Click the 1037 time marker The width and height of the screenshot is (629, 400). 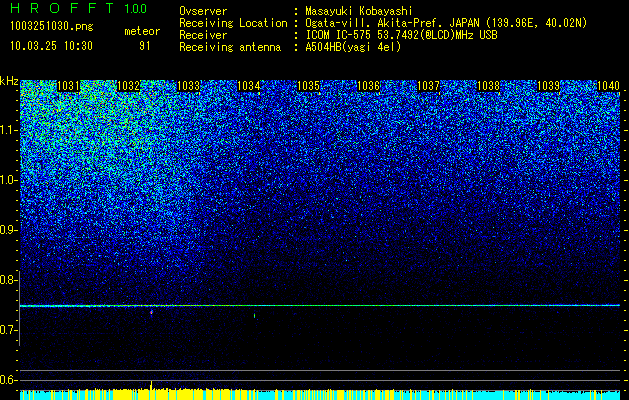click(x=428, y=86)
